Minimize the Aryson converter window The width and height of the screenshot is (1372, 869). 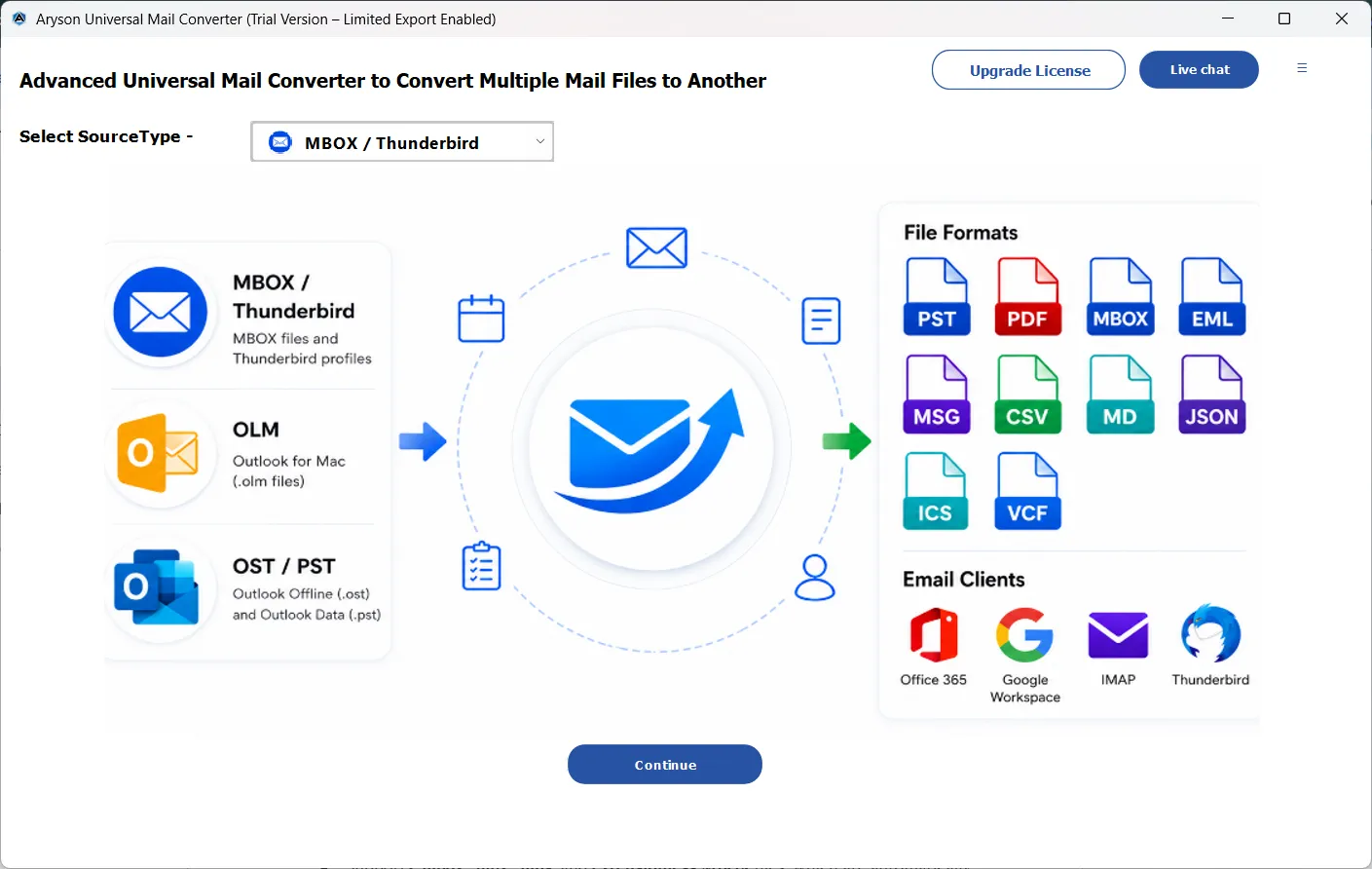[x=1228, y=19]
